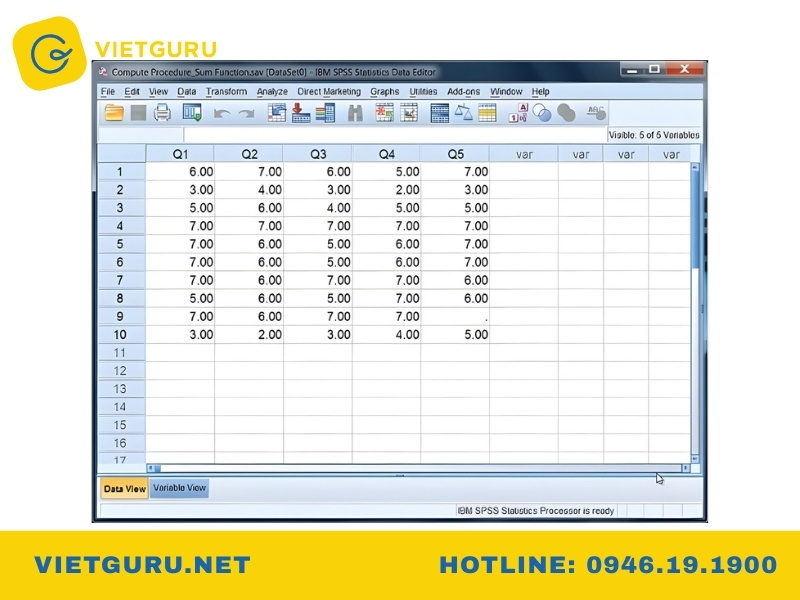Click Q3 value 4.00 in row 3
The image size is (800, 600).
(318, 208)
